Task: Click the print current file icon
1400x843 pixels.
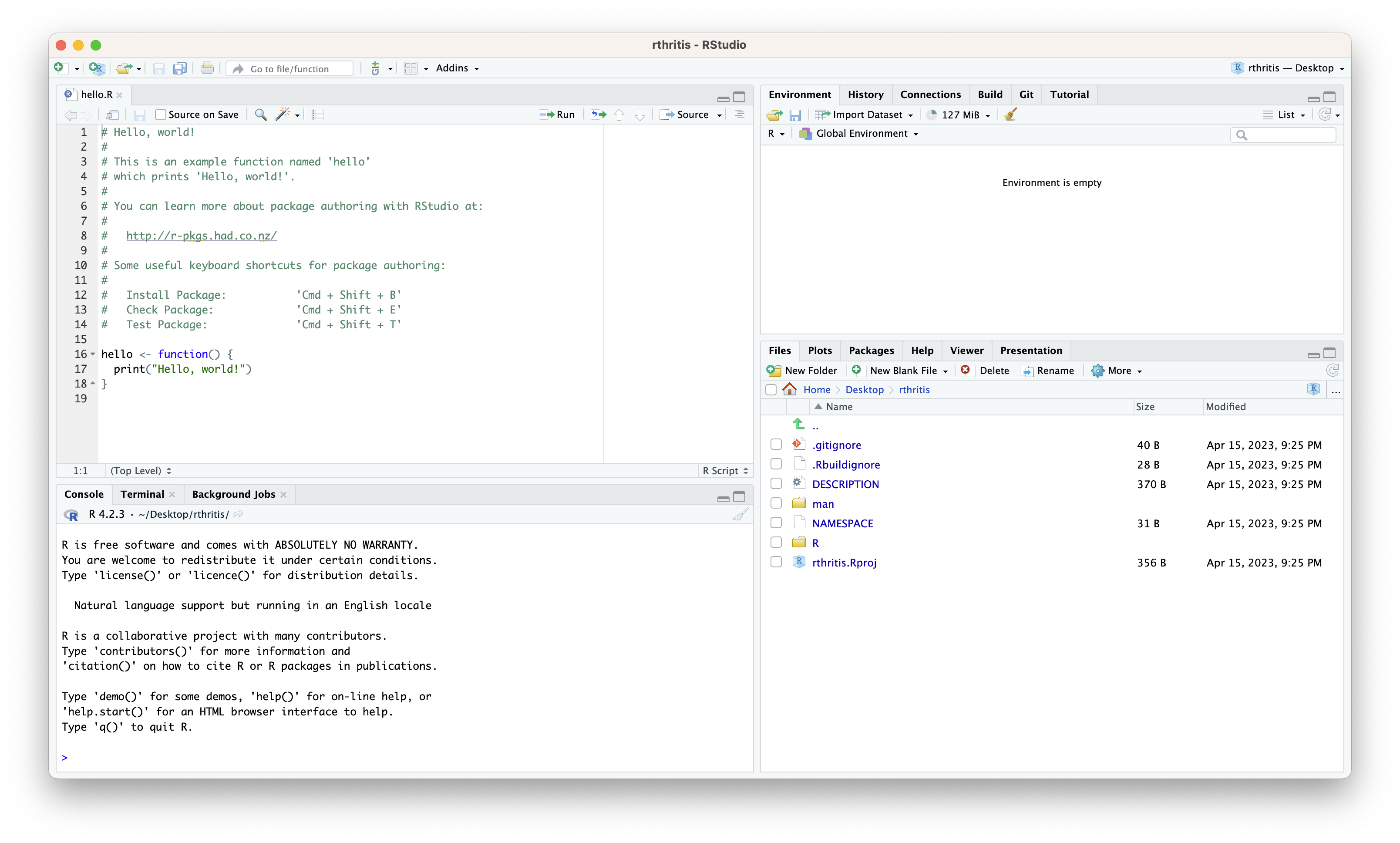Action: pyautogui.click(x=207, y=68)
